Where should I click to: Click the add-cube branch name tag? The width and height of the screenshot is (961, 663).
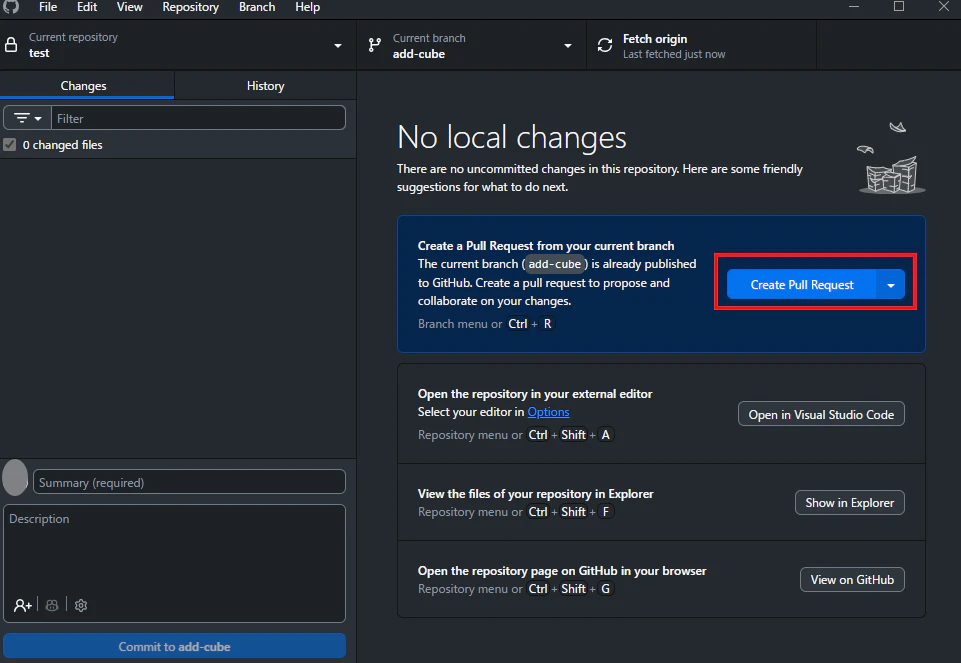(555, 264)
